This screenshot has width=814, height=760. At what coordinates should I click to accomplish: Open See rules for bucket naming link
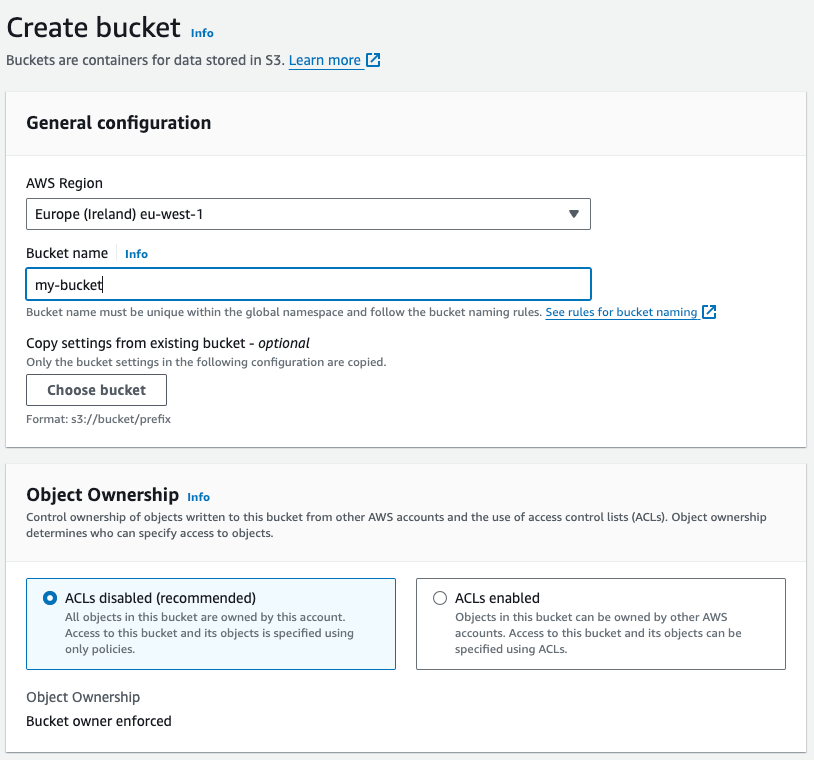click(x=621, y=312)
